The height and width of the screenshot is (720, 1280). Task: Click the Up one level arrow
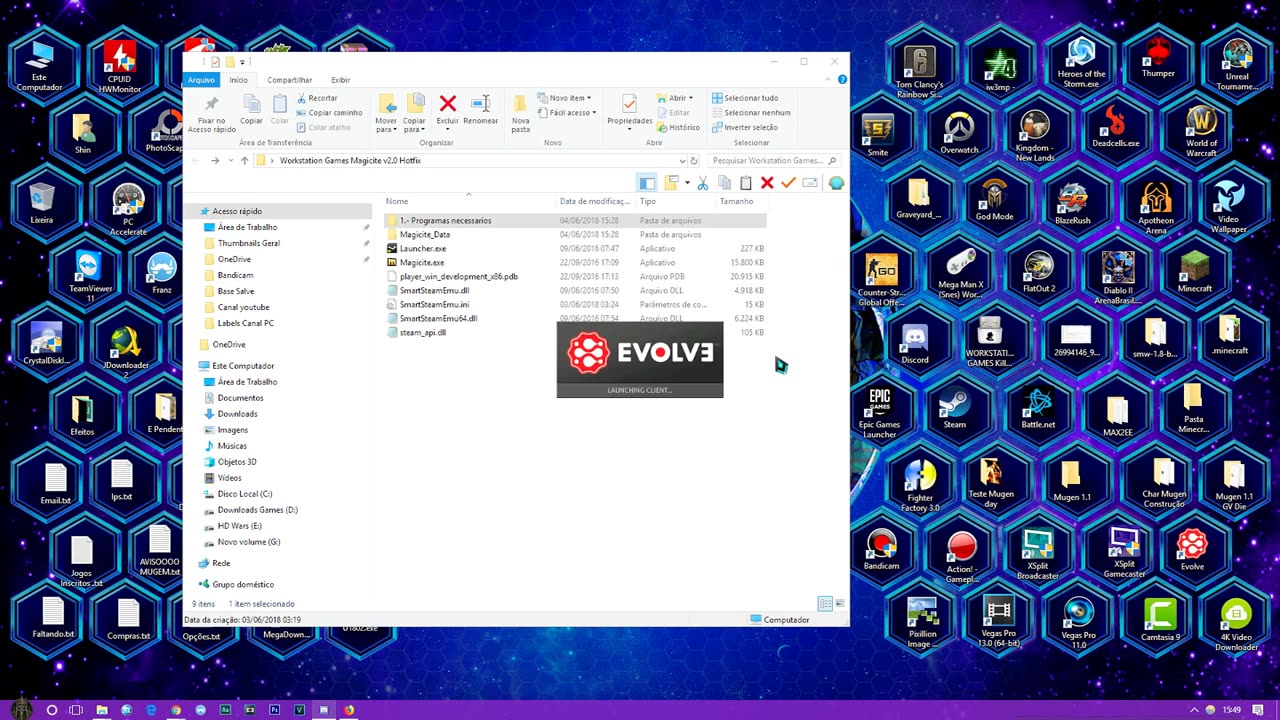[244, 161]
